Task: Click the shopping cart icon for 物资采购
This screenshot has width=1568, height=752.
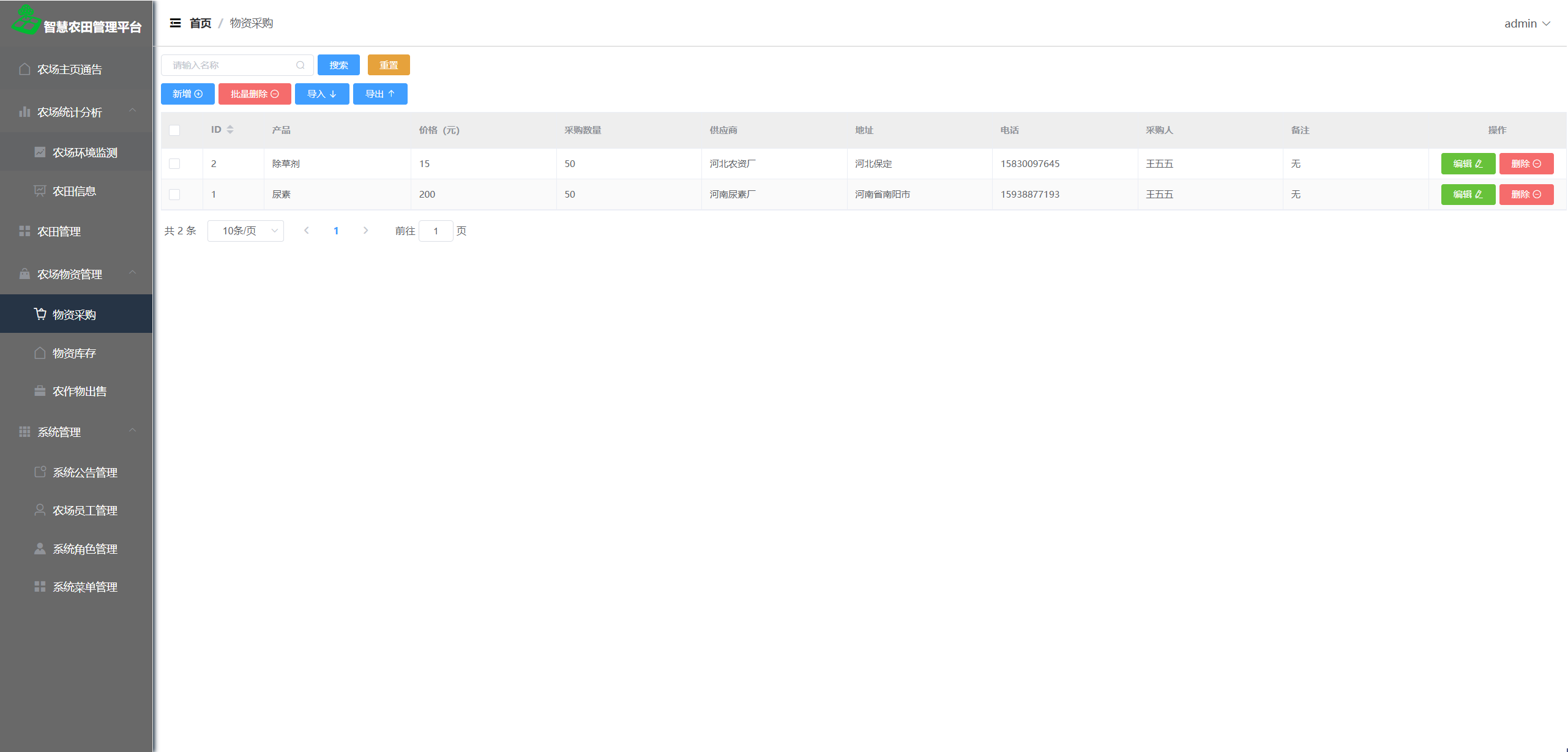Action: pyautogui.click(x=40, y=314)
